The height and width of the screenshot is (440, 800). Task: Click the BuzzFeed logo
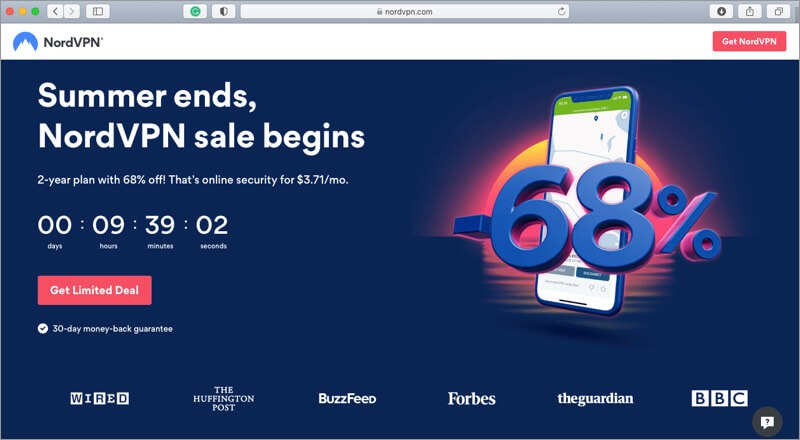click(x=347, y=398)
